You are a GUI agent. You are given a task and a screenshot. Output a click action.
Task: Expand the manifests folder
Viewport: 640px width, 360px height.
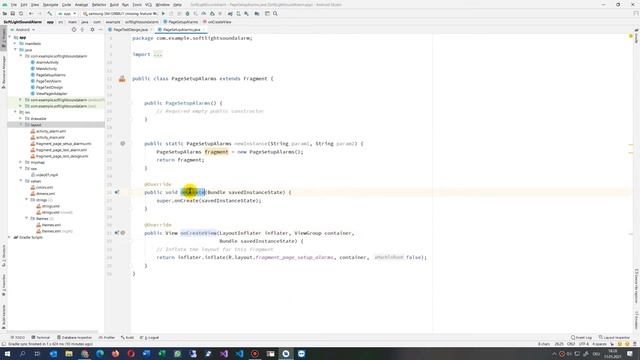pos(16,43)
